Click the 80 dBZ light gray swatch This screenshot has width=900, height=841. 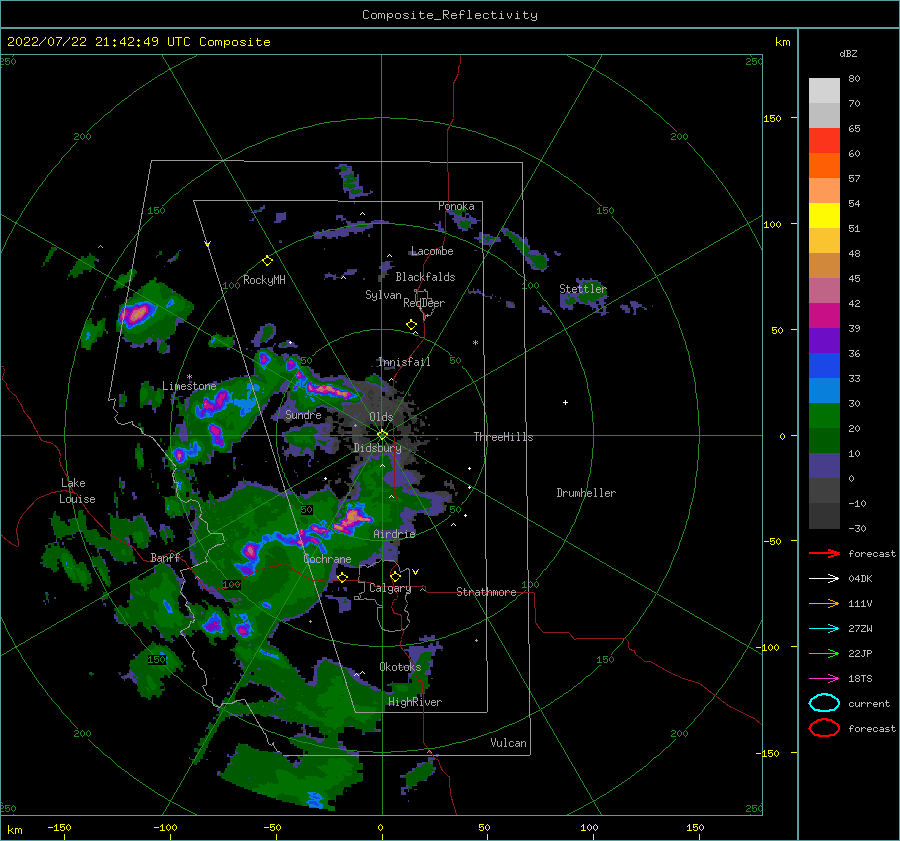[x=824, y=90]
